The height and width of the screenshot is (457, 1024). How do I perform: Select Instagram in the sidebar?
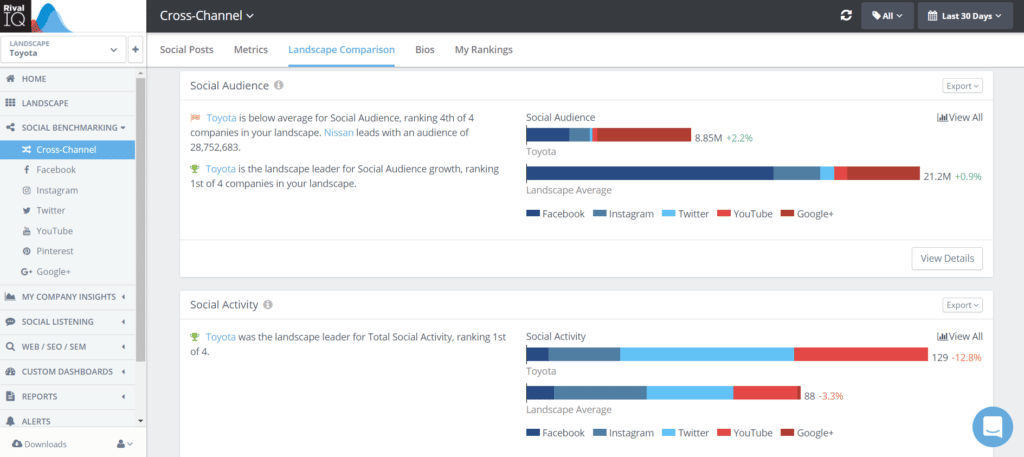pos(57,190)
